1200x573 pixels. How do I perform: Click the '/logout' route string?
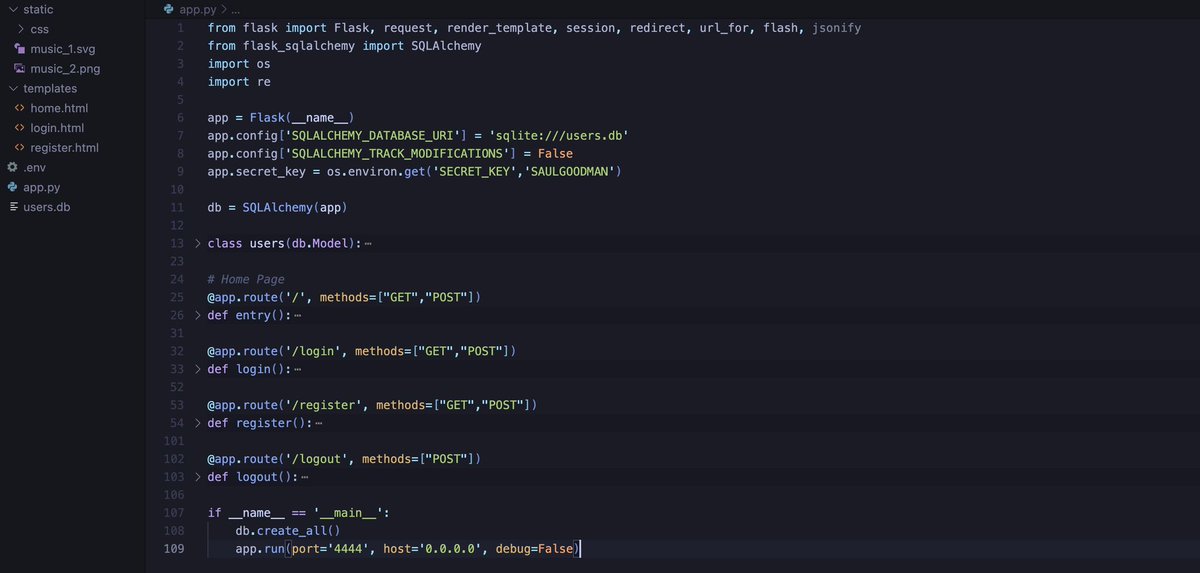(x=320, y=459)
